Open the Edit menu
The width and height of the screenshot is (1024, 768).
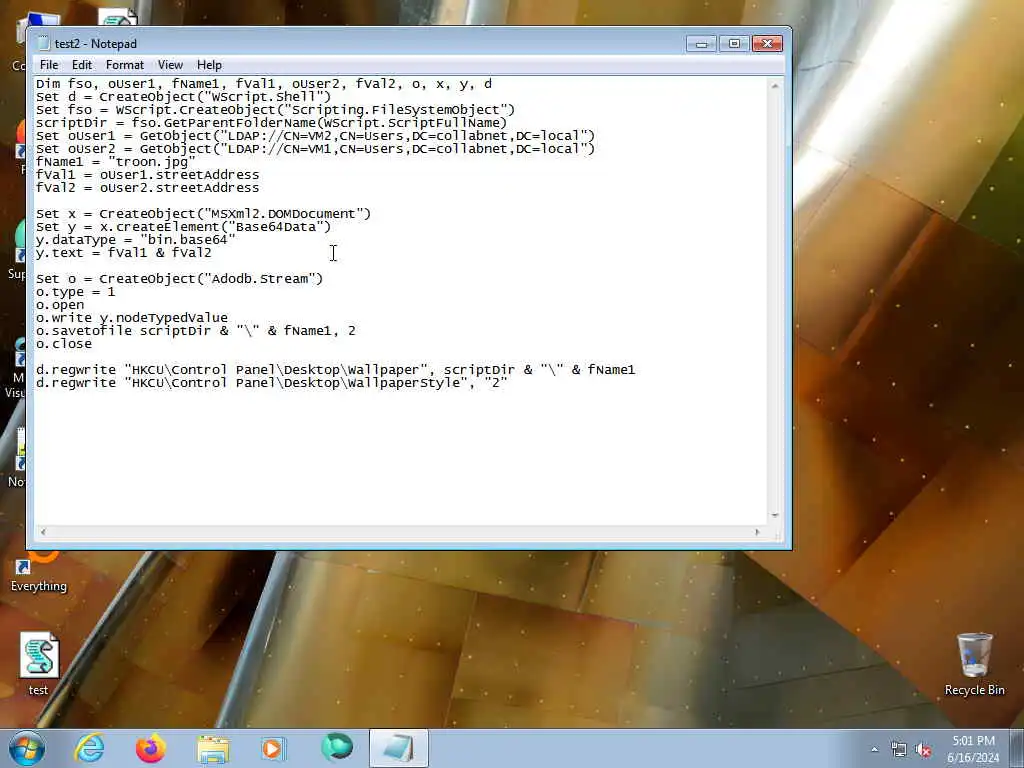82,65
